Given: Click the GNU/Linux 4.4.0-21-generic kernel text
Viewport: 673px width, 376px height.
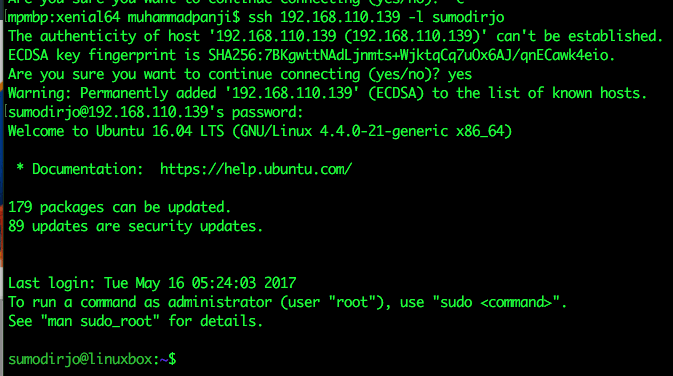Looking at the screenshot, I should coord(372,131).
